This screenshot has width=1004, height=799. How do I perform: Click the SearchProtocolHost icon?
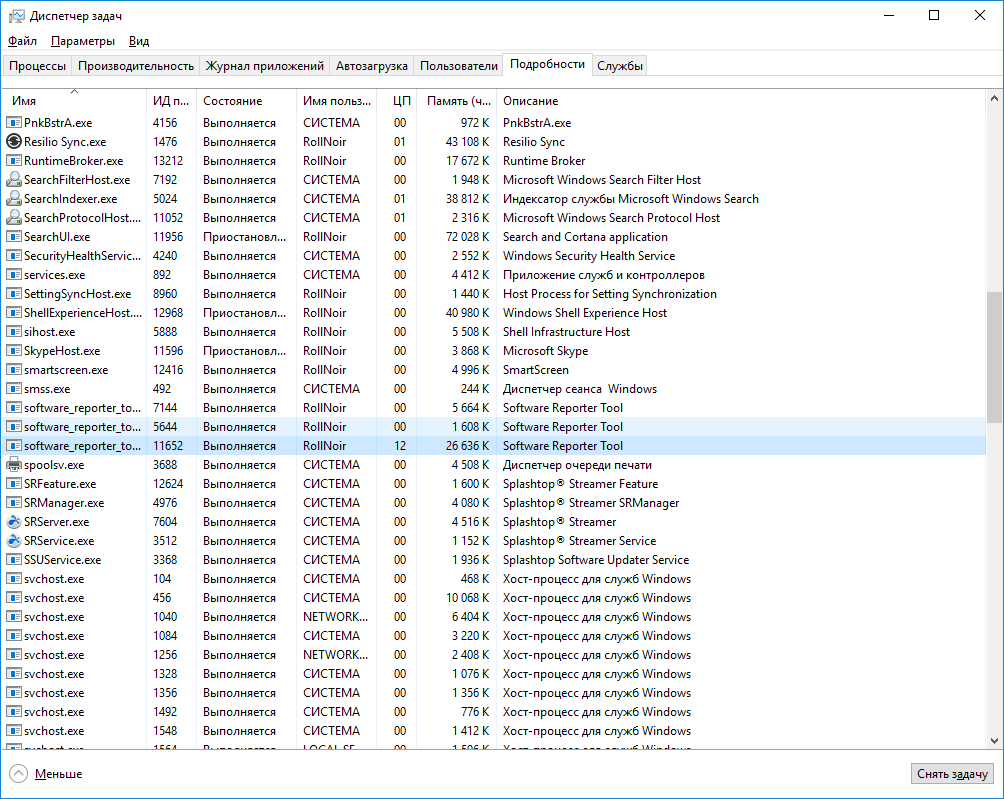[x=13, y=218]
